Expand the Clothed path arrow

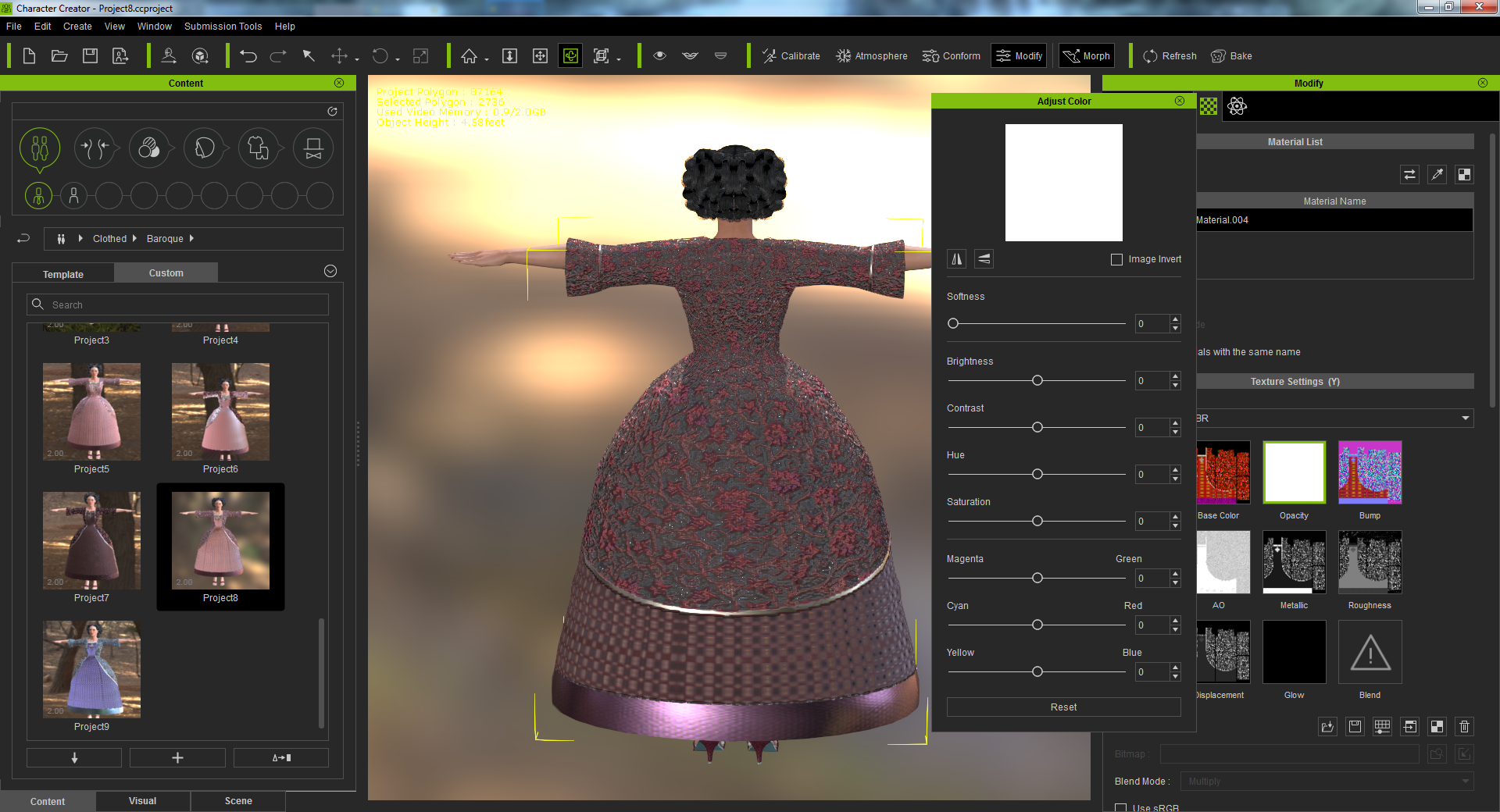pos(134,238)
